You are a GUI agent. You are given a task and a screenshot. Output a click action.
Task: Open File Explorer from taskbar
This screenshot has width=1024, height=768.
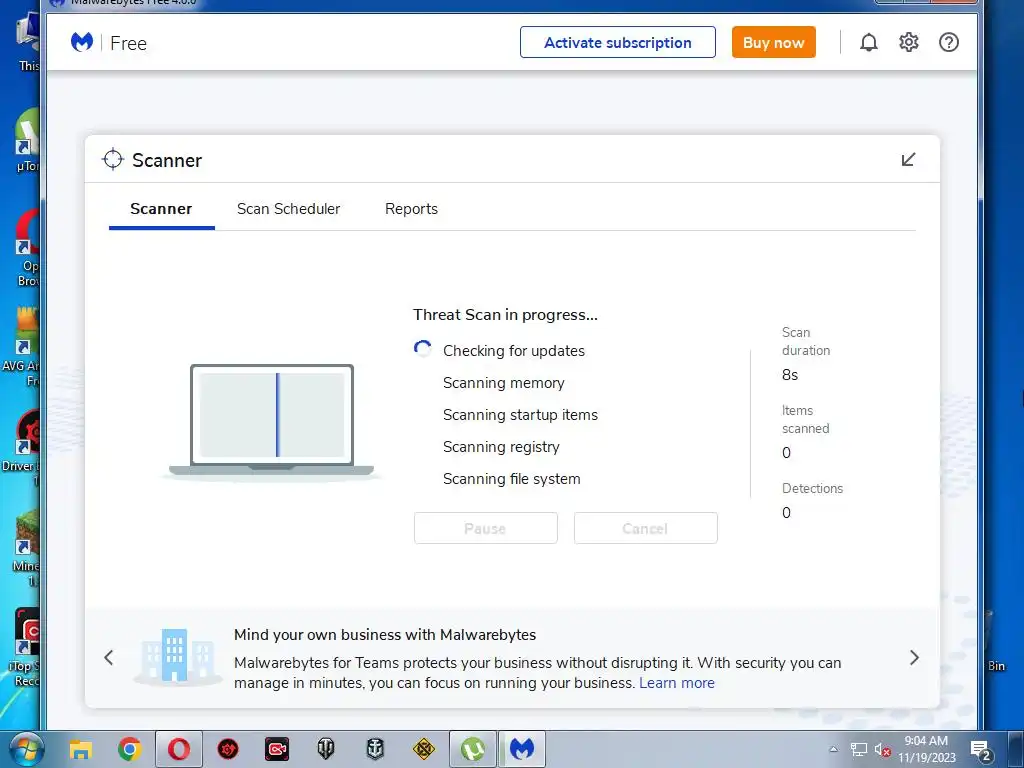(x=81, y=749)
